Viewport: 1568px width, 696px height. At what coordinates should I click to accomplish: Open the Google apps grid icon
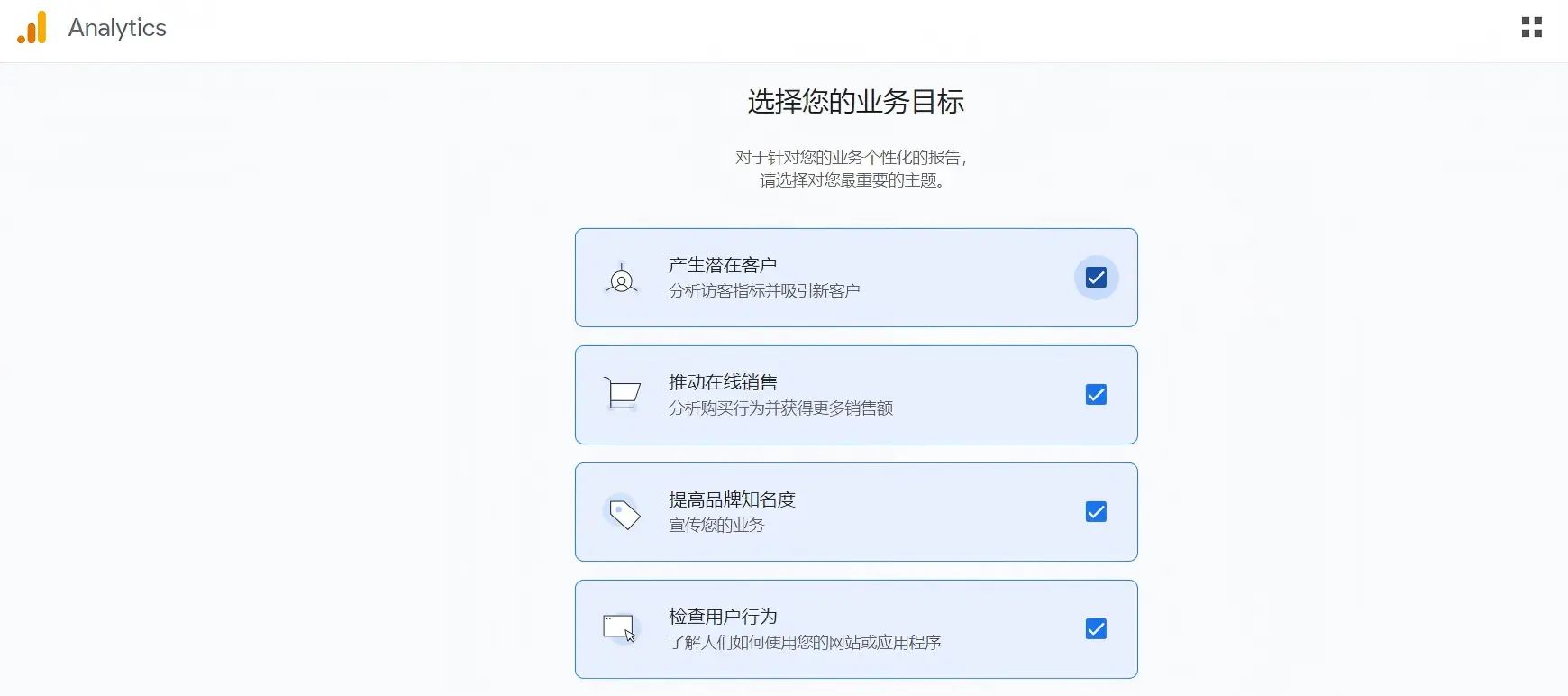(x=1531, y=28)
